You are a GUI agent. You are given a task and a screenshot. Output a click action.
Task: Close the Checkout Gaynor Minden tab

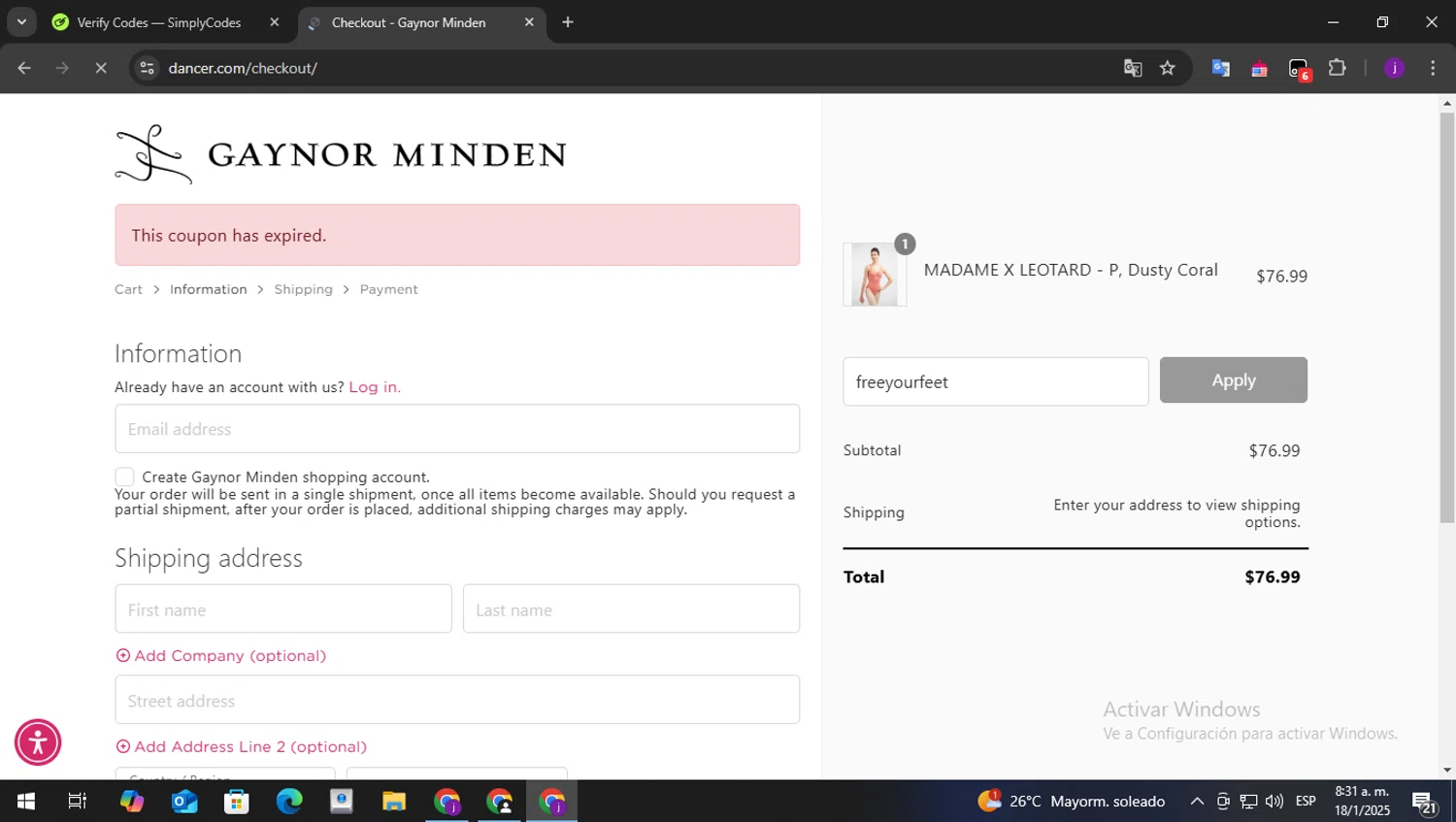[529, 22]
